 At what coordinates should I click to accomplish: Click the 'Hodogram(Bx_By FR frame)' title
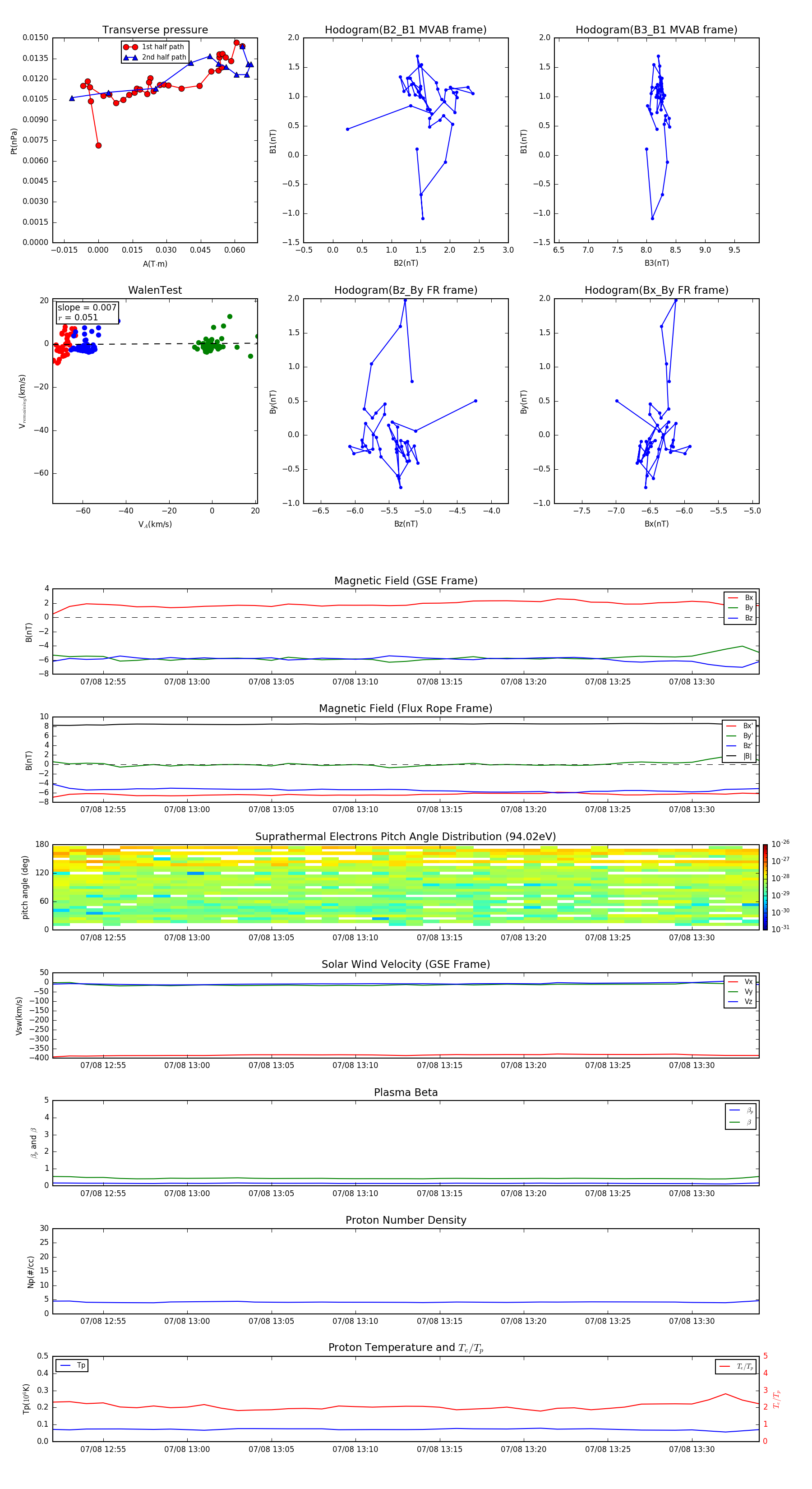pyautogui.click(x=656, y=290)
